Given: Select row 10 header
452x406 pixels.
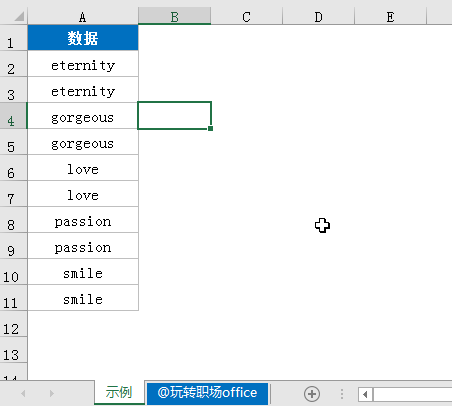Looking at the screenshot, I should (13, 272).
